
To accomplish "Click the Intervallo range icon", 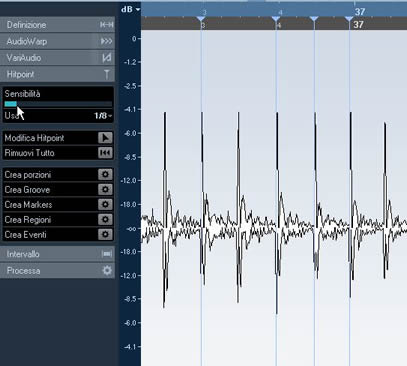I will tap(107, 254).
